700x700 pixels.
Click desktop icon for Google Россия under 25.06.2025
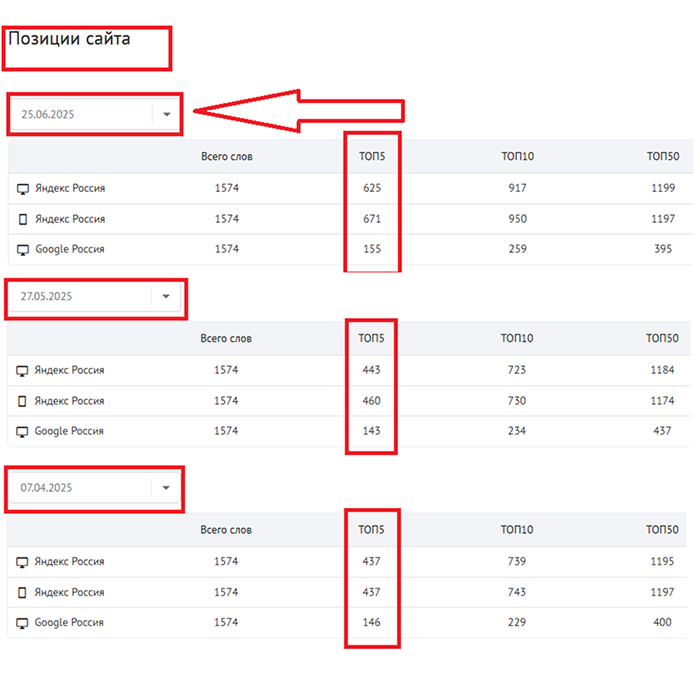coord(23,250)
